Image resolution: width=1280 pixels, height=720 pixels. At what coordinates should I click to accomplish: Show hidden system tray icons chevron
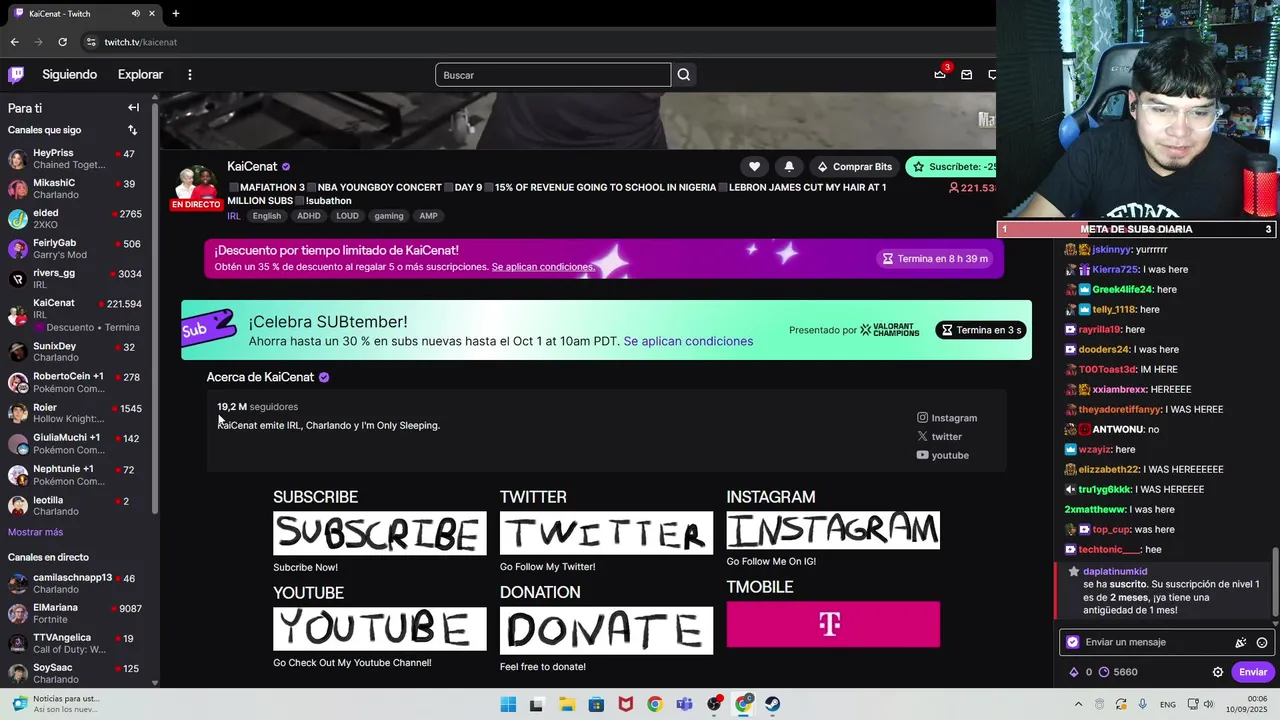pyautogui.click(x=1078, y=704)
